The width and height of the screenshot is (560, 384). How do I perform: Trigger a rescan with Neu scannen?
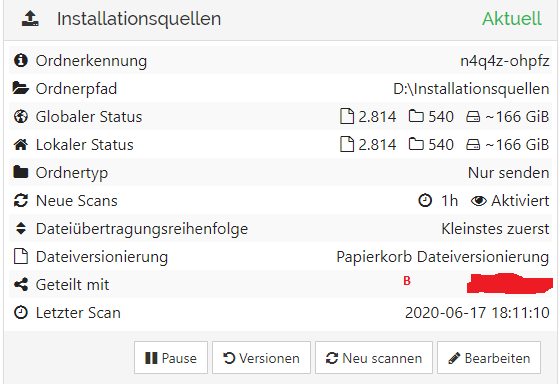[x=374, y=358]
